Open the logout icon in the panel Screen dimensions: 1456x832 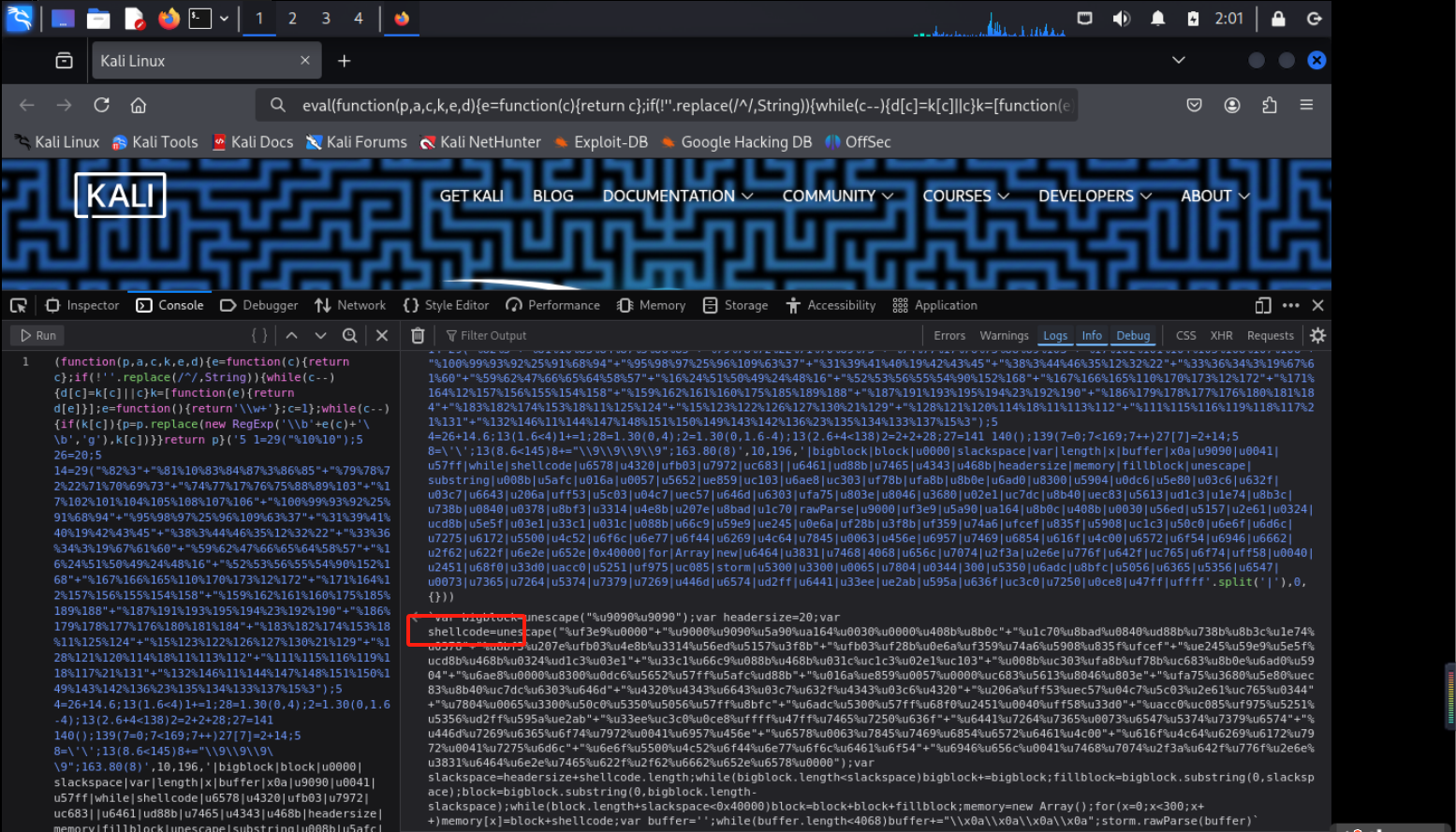coord(1314,19)
